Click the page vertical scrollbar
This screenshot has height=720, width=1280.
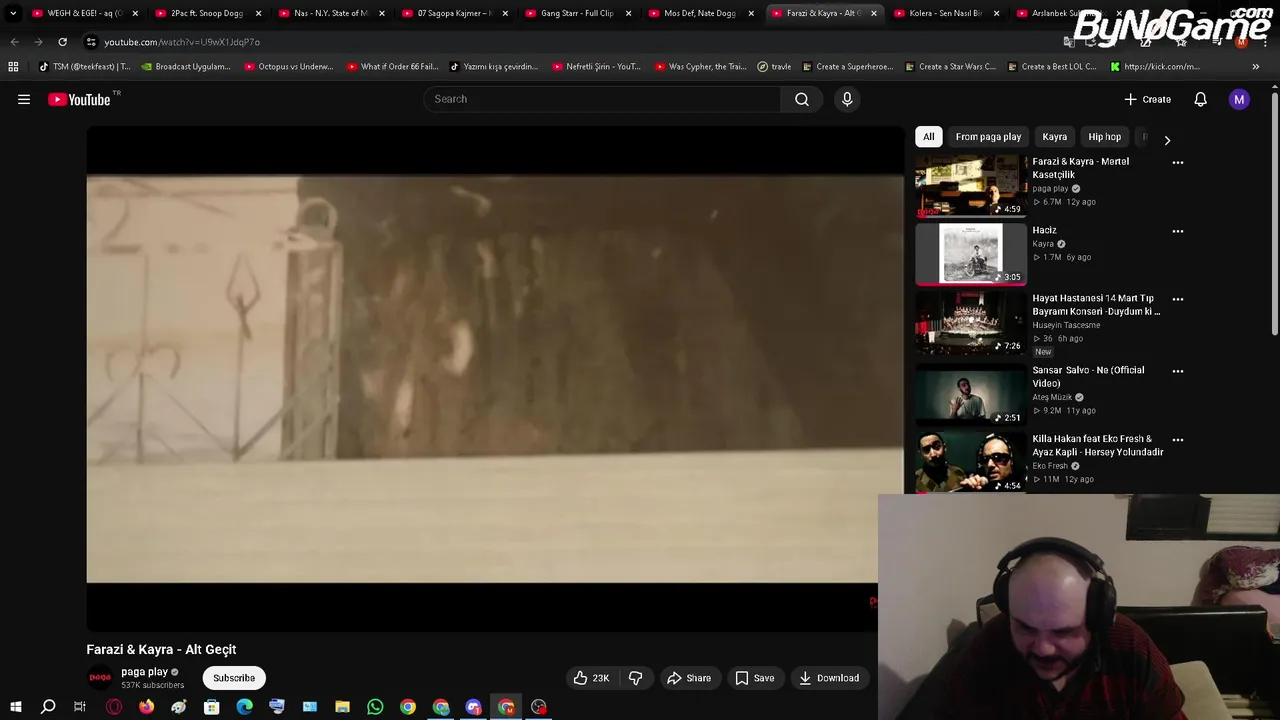click(1274, 215)
